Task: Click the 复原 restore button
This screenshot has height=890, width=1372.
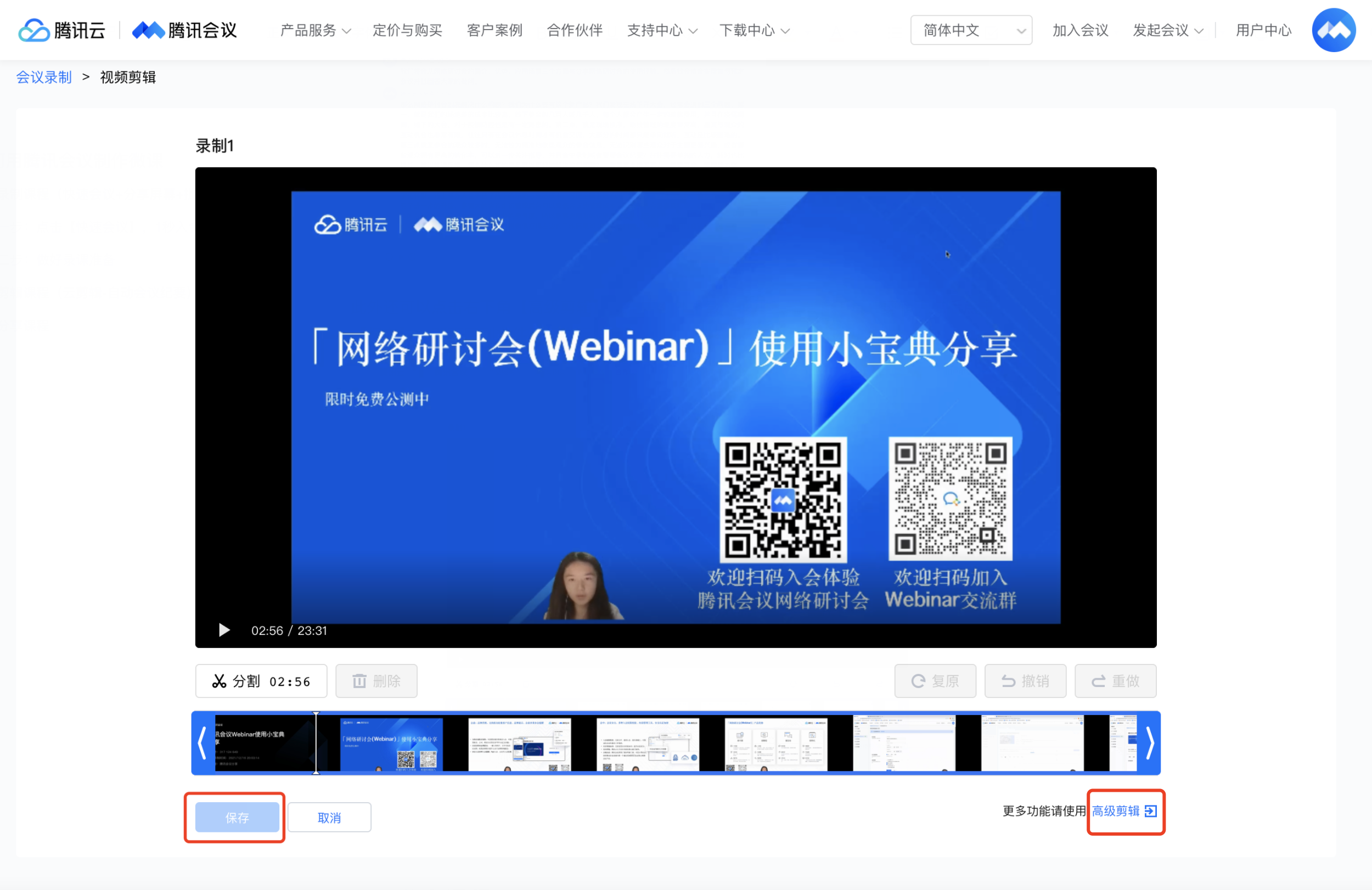Action: point(935,681)
